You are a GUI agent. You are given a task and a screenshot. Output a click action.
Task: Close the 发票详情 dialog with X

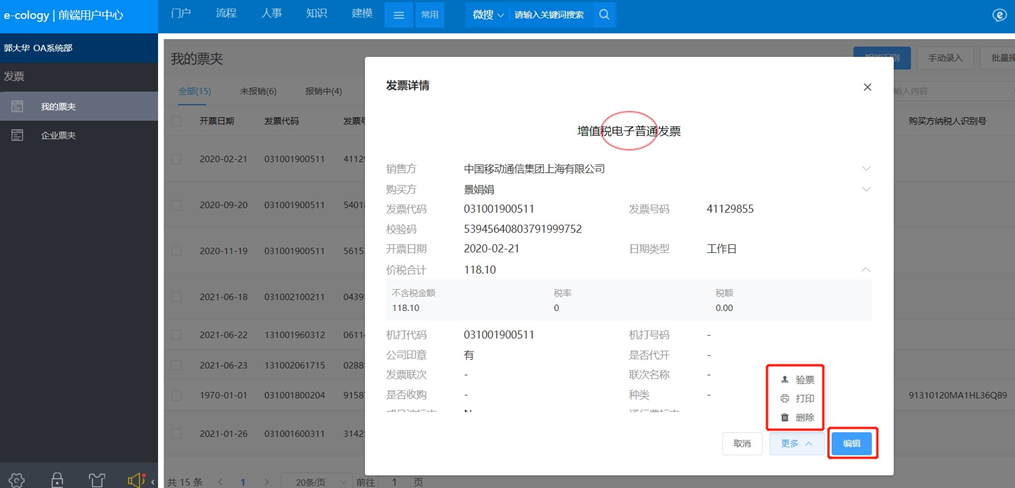[867, 87]
